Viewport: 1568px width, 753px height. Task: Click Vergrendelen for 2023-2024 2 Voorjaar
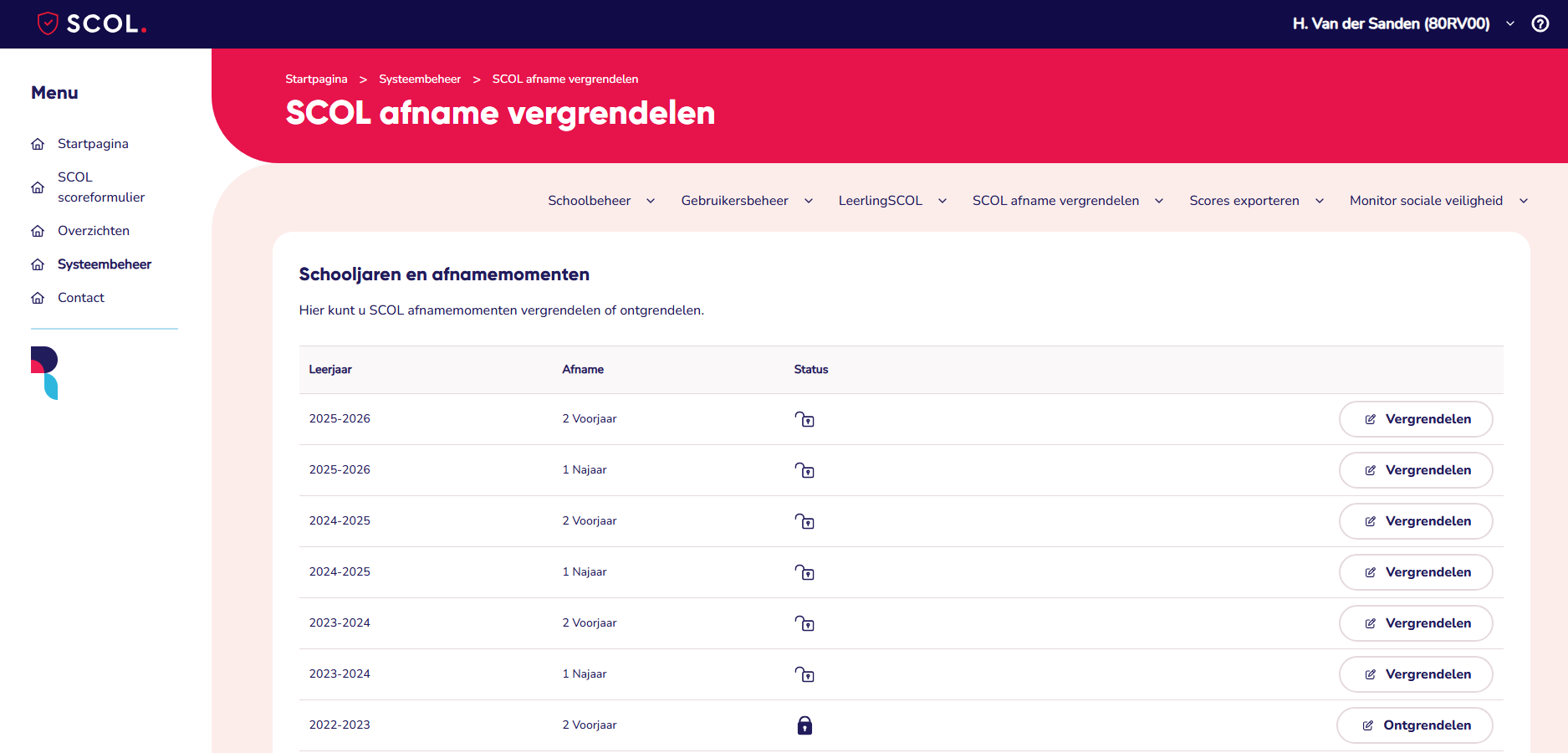point(1416,623)
